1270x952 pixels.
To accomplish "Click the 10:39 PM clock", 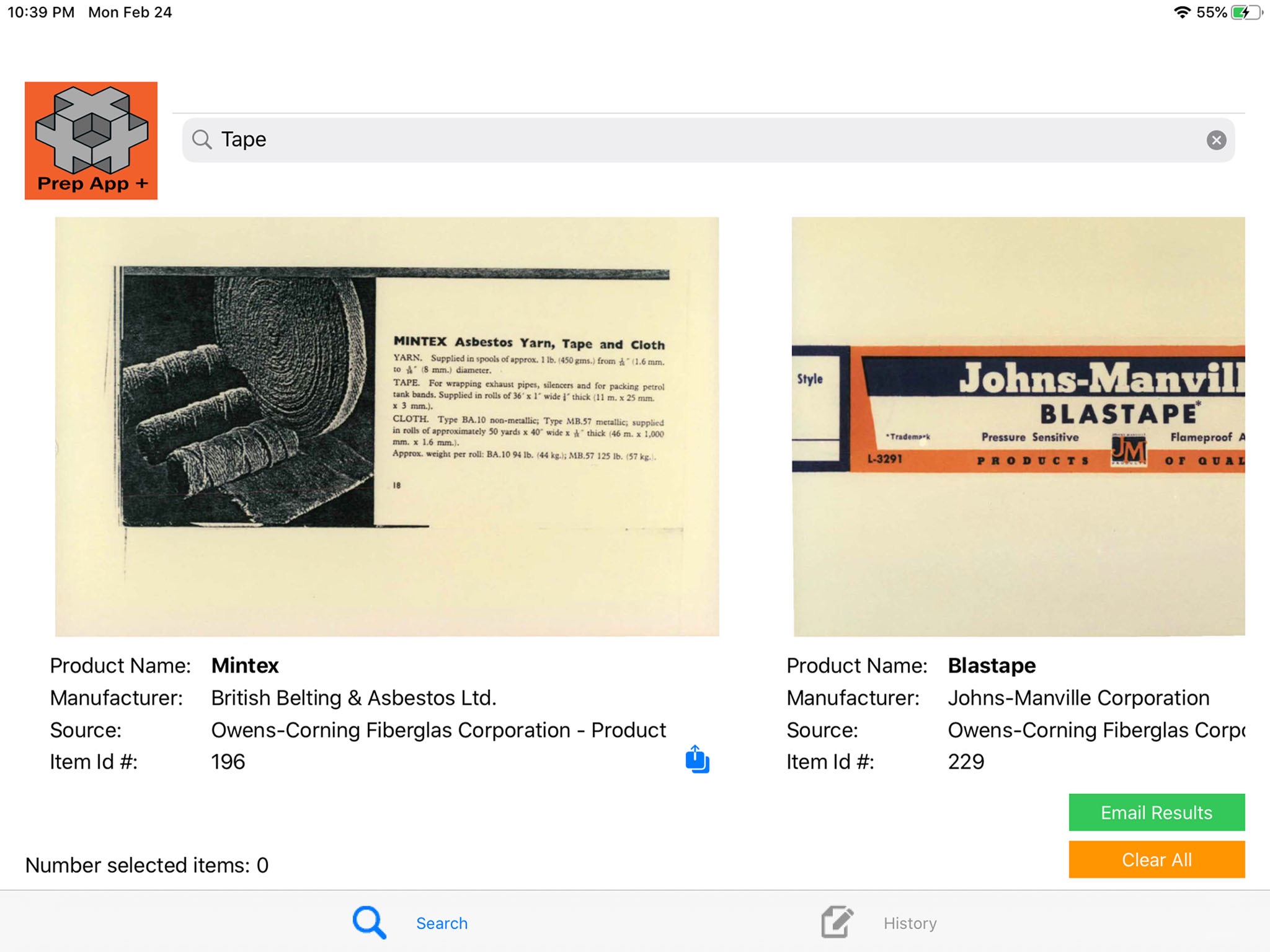I will (41, 12).
